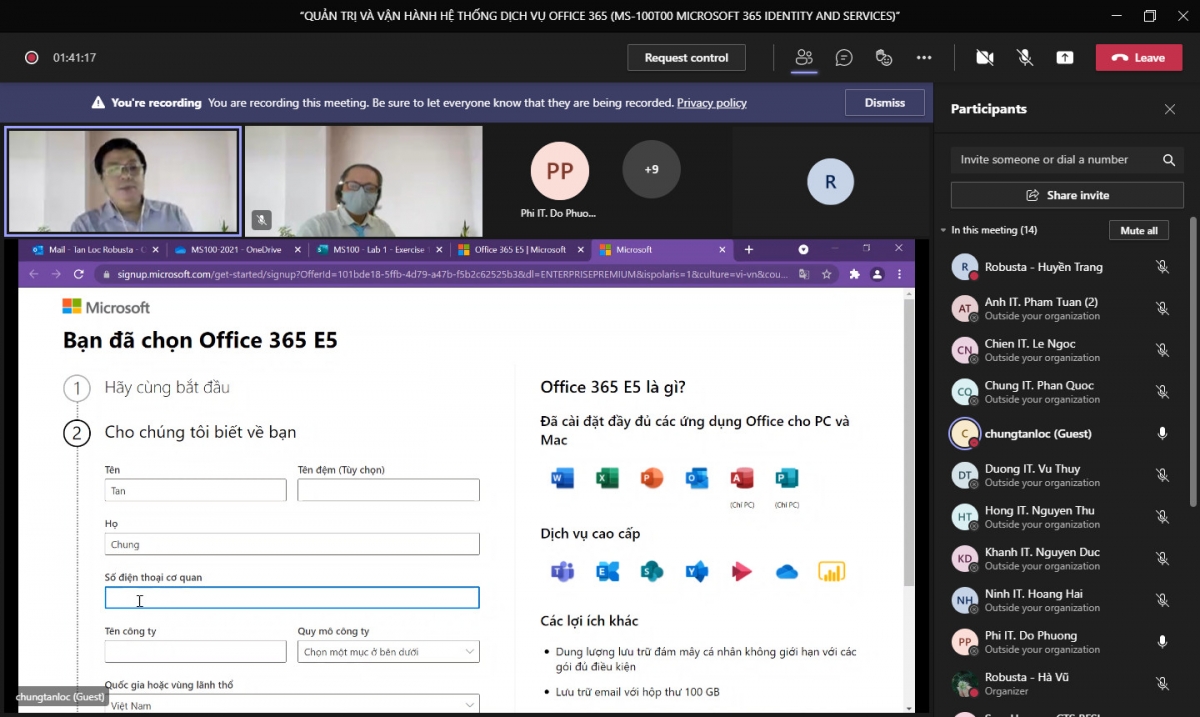The height and width of the screenshot is (717, 1200).
Task: Toggle mic icon for Ninh IT. Hoang Hai
Action: (1162, 600)
